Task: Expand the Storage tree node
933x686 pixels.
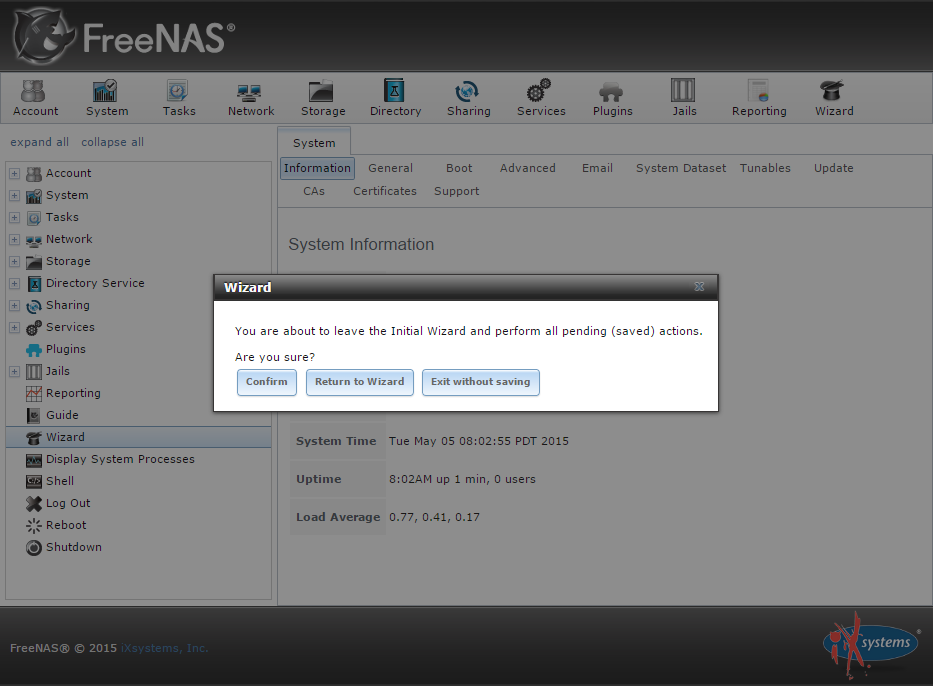Action: coord(15,262)
